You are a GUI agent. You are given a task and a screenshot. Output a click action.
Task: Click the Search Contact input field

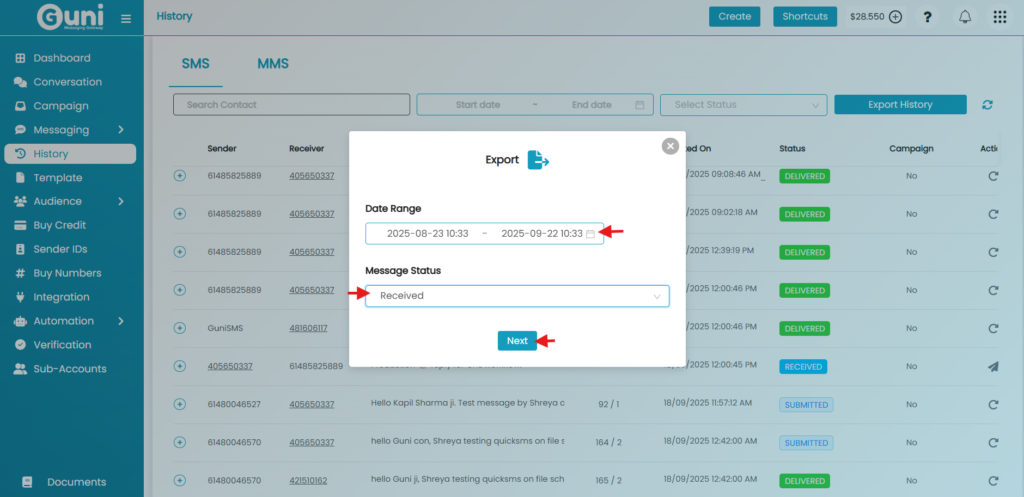291,105
